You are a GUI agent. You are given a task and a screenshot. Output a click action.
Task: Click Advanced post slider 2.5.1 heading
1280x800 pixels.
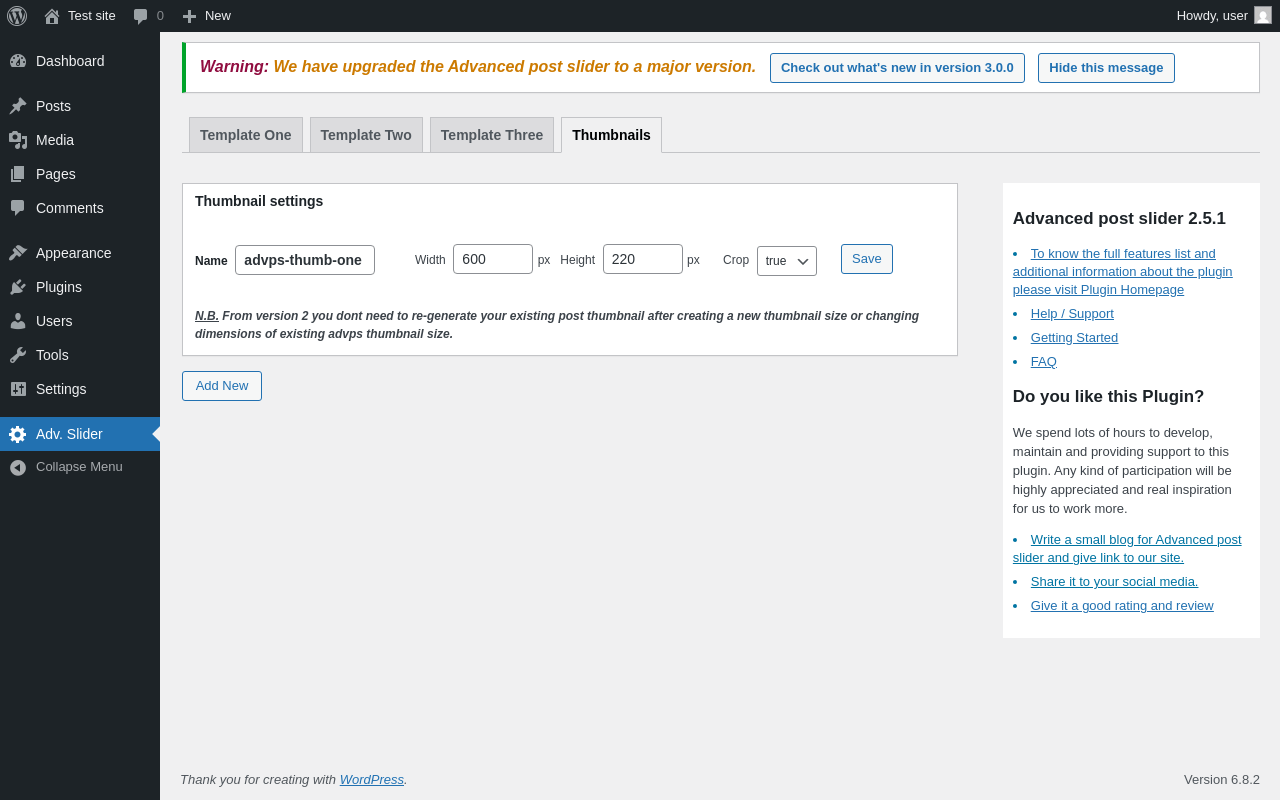(1119, 218)
